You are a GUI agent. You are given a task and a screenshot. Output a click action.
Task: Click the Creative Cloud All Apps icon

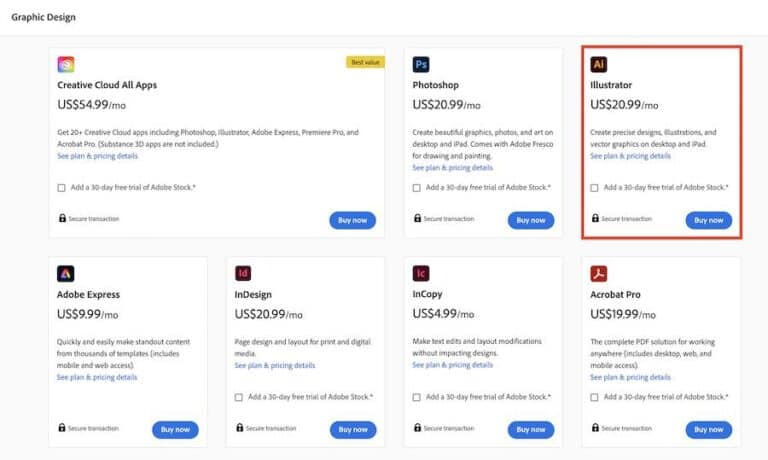(66, 64)
